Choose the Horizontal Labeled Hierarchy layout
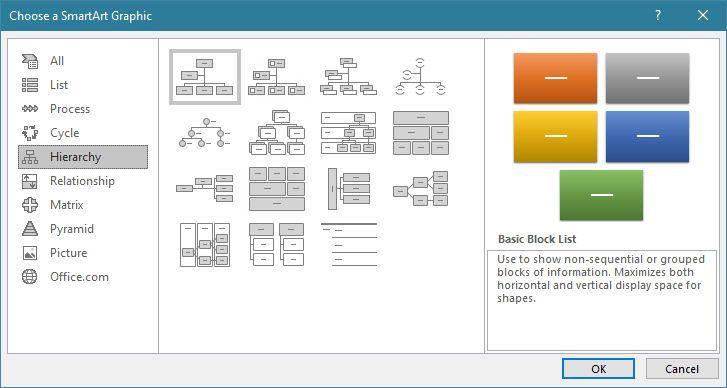 [205, 244]
